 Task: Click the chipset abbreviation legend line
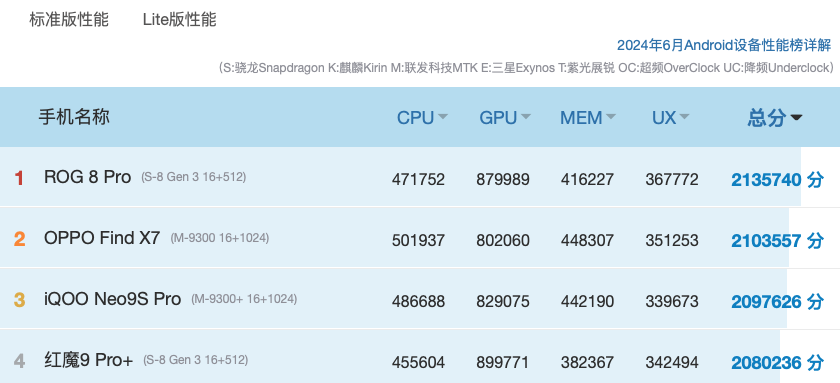(526, 68)
